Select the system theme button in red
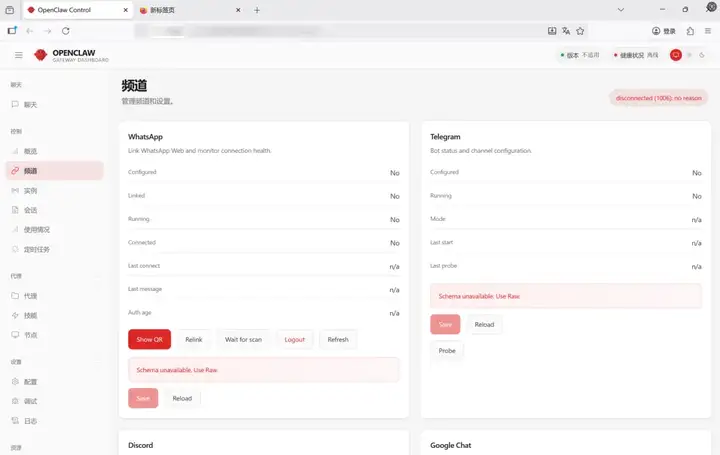Image resolution: width=720 pixels, height=455 pixels. click(675, 55)
